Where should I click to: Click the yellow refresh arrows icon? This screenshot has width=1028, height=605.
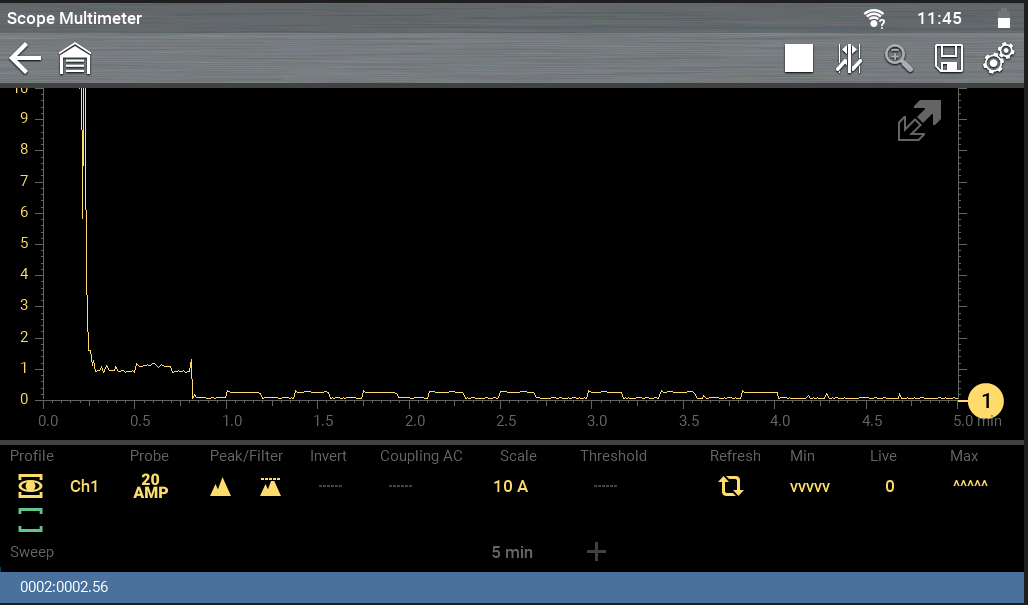(x=731, y=487)
